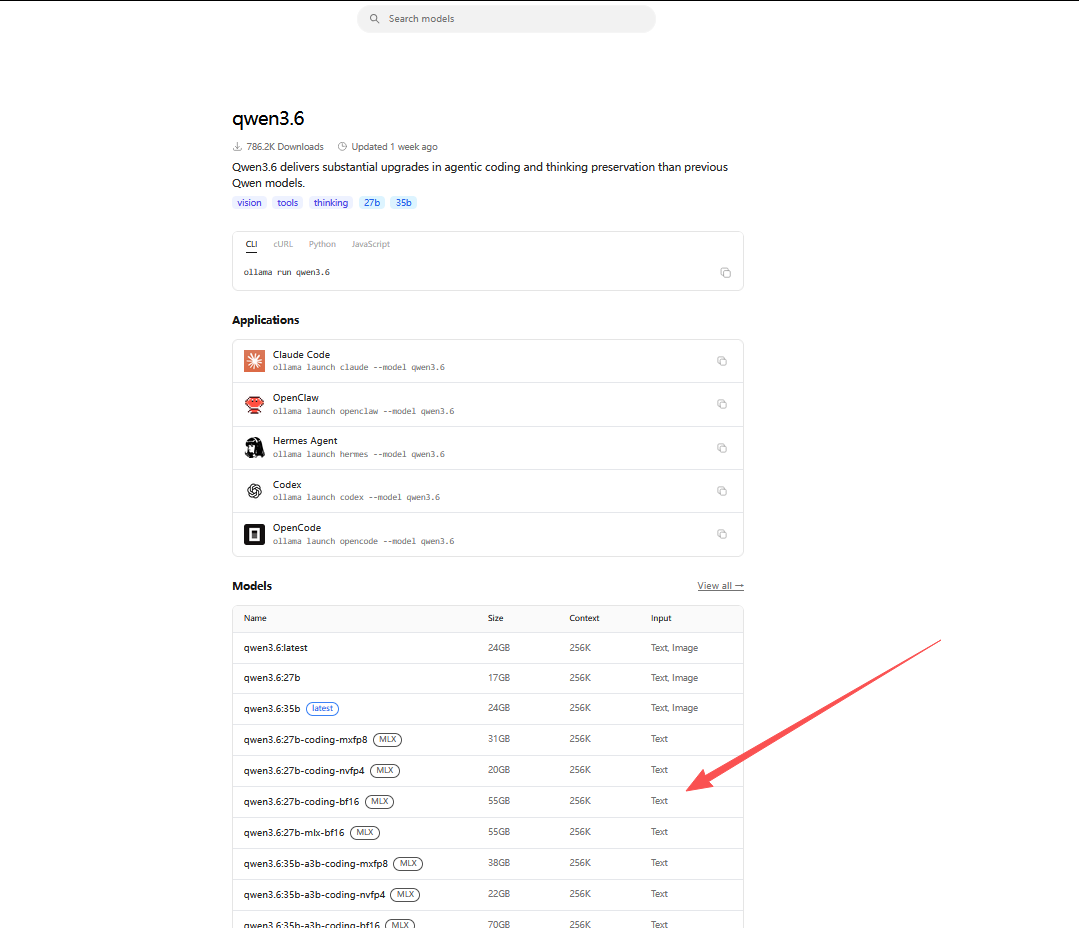Select the tools tag
The image size is (1079, 928).
tap(288, 203)
